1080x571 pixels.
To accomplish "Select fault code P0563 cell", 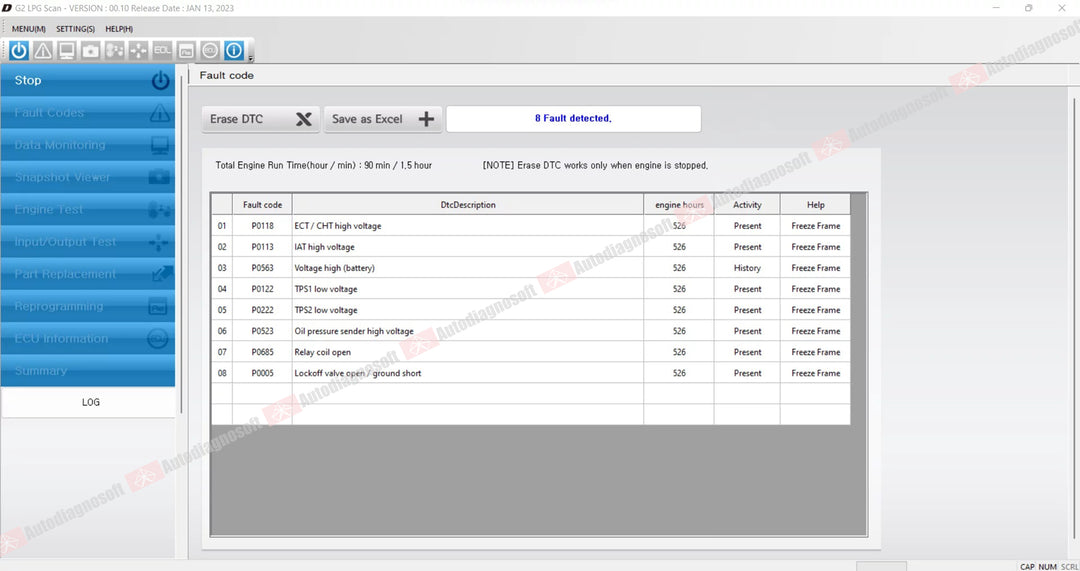I will [x=262, y=268].
